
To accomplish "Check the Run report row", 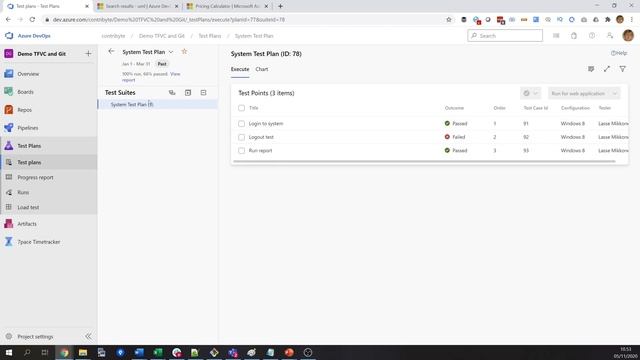I will (x=241, y=151).
